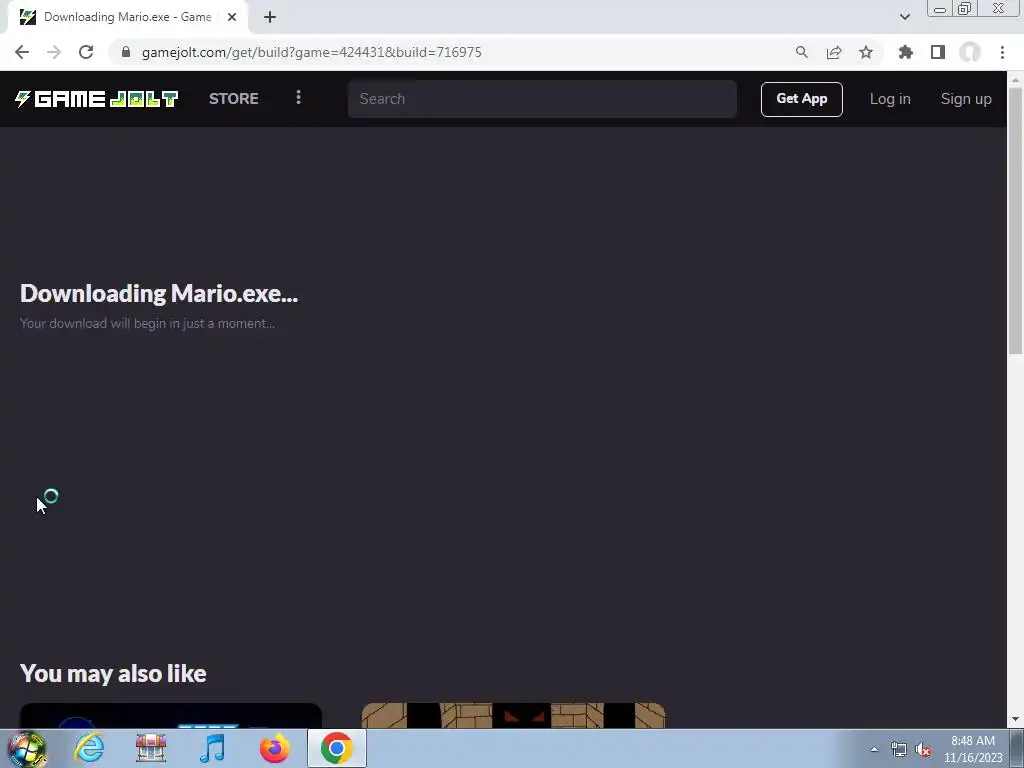Open the brick wall game thumbnail
This screenshot has height=768, width=1024.
tap(513, 715)
